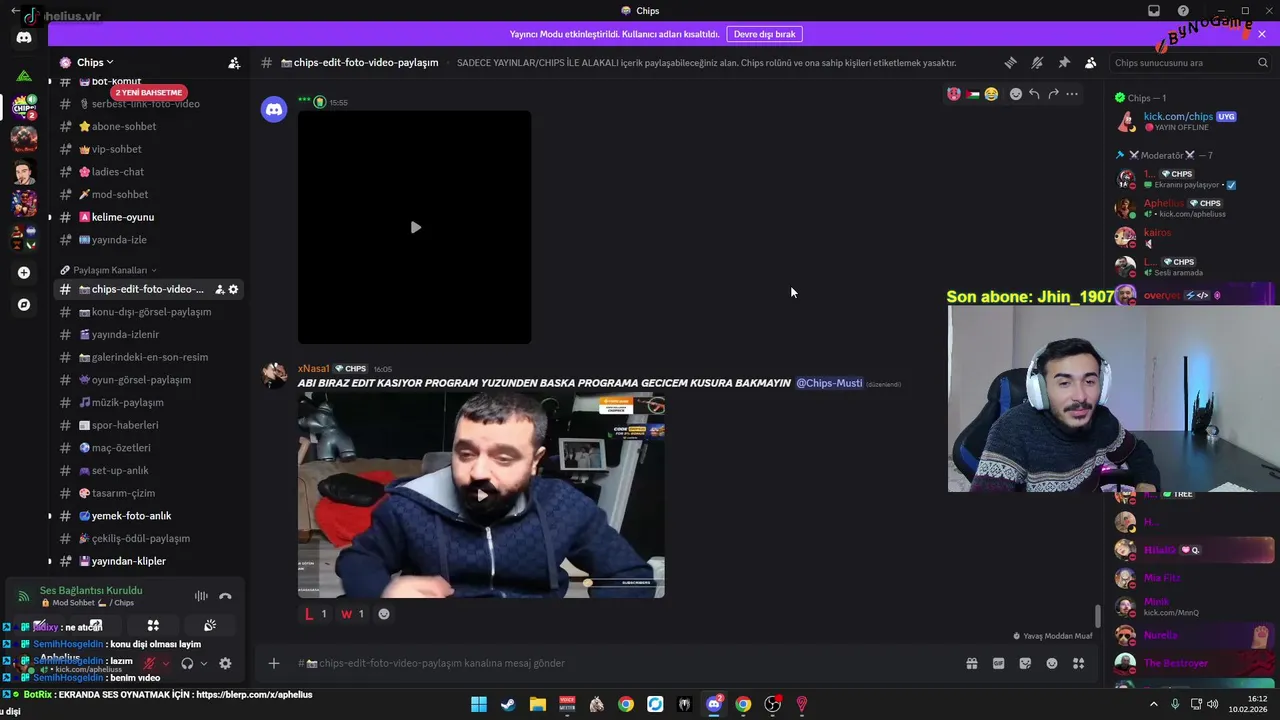
Task: Open the konu-dışı-görsel-paylaşım channel
Action: click(146, 312)
